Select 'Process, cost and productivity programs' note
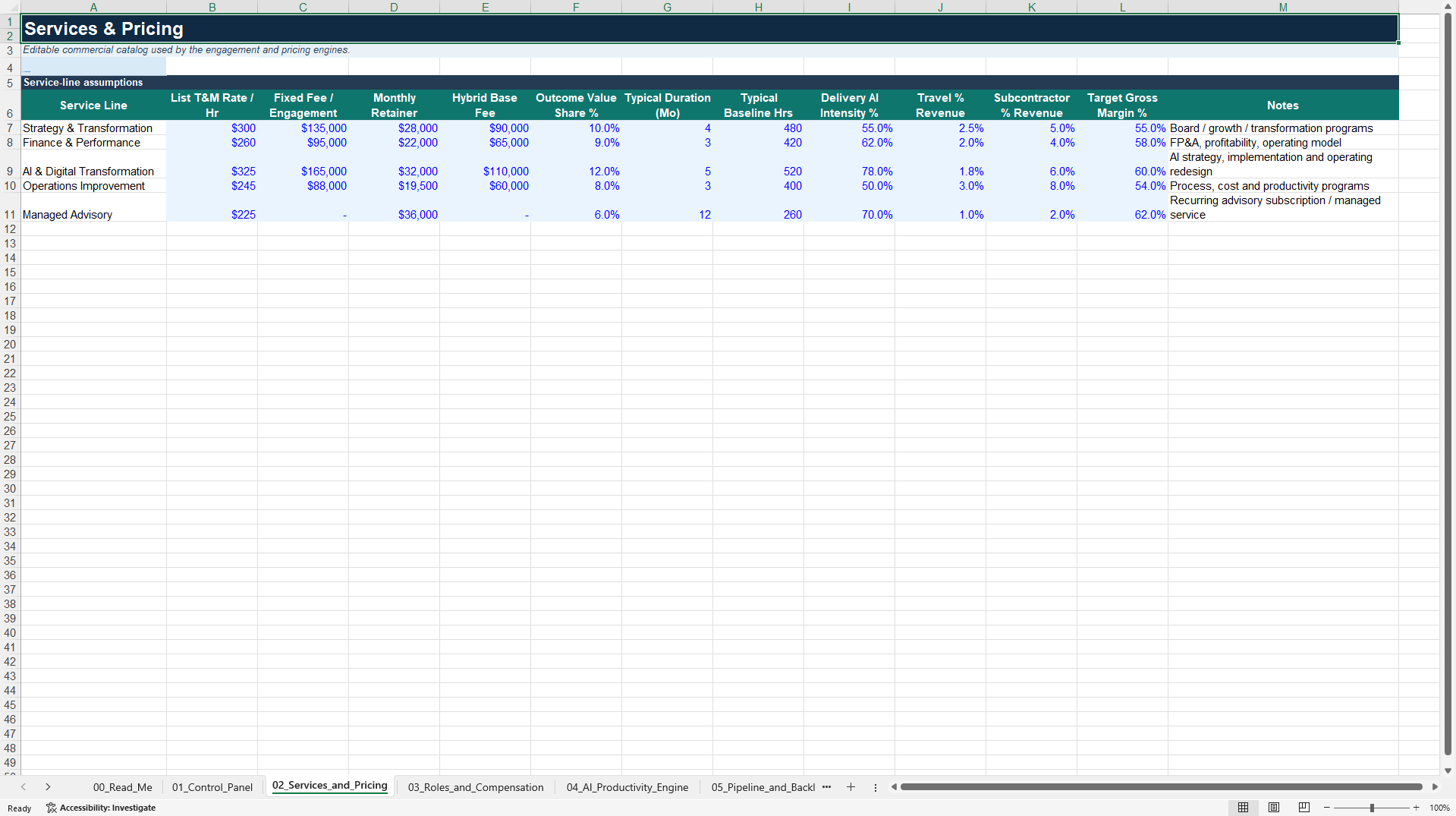The image size is (1456, 816). (1282, 186)
